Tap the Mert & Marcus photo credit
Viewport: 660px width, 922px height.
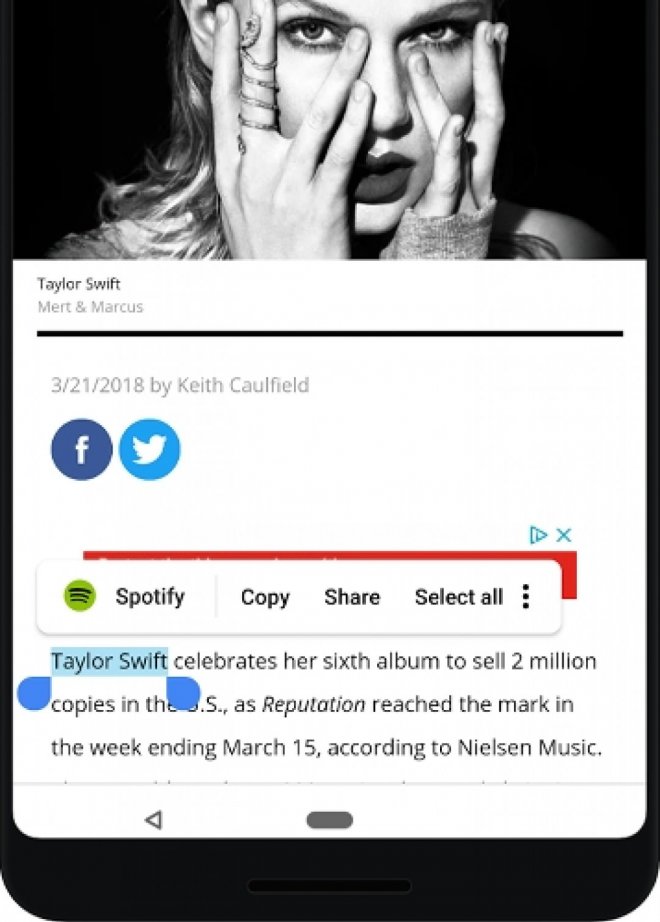(90, 307)
